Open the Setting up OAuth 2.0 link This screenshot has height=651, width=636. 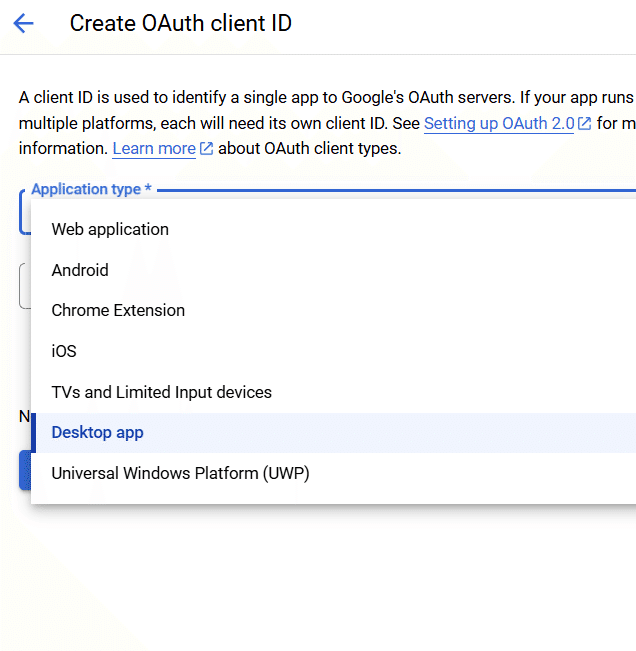click(499, 123)
